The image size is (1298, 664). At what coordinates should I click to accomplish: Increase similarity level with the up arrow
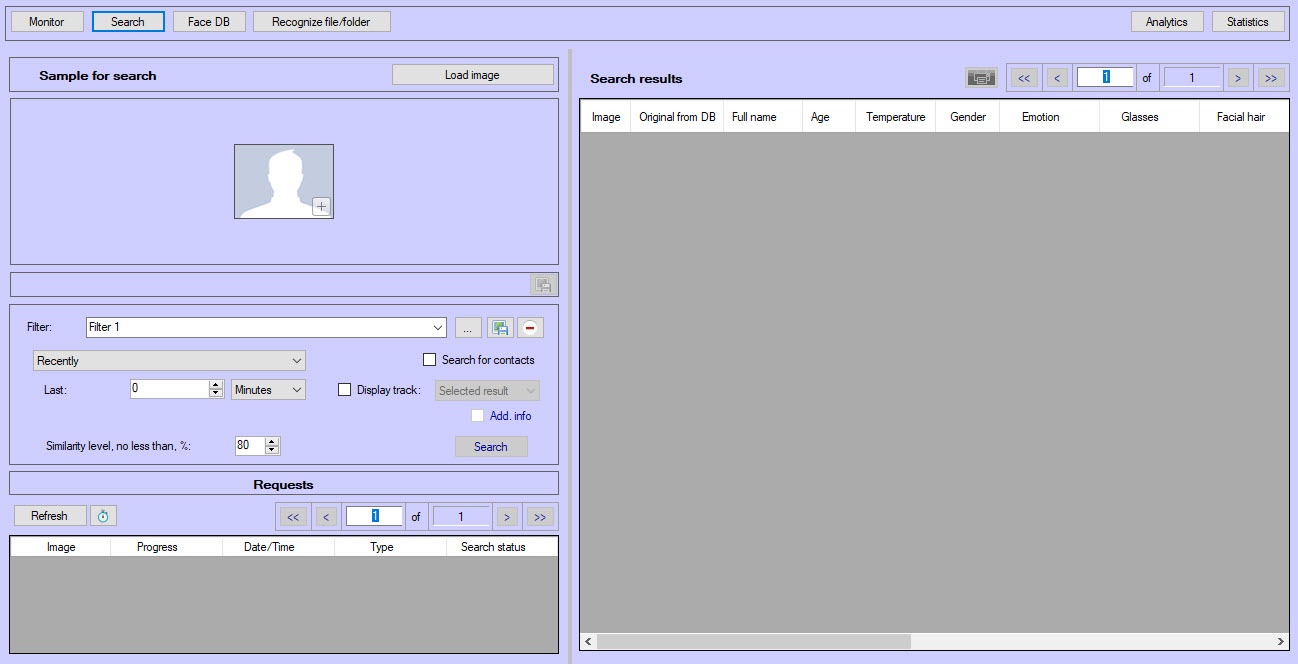[273, 441]
